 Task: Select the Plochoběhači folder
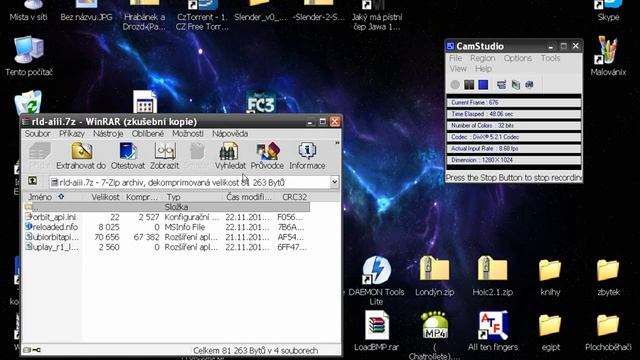coord(608,331)
